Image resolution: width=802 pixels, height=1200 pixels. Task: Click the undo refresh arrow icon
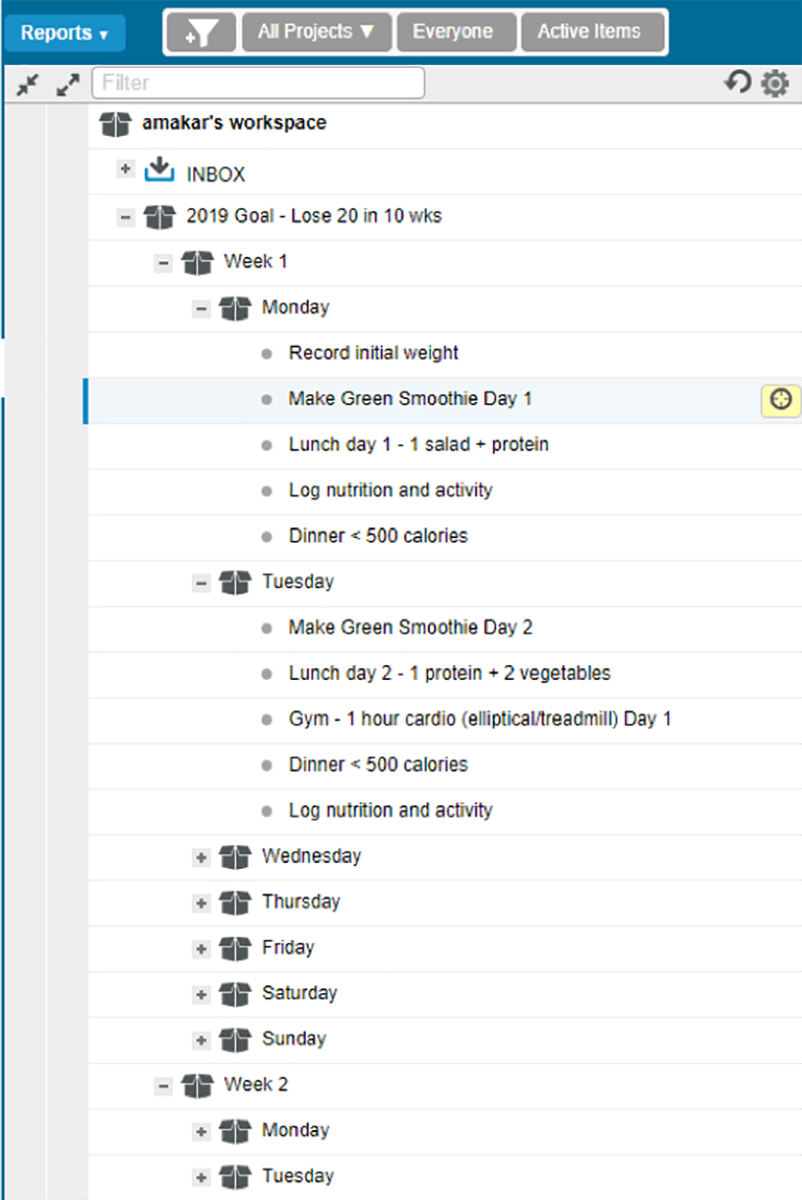coord(738,83)
